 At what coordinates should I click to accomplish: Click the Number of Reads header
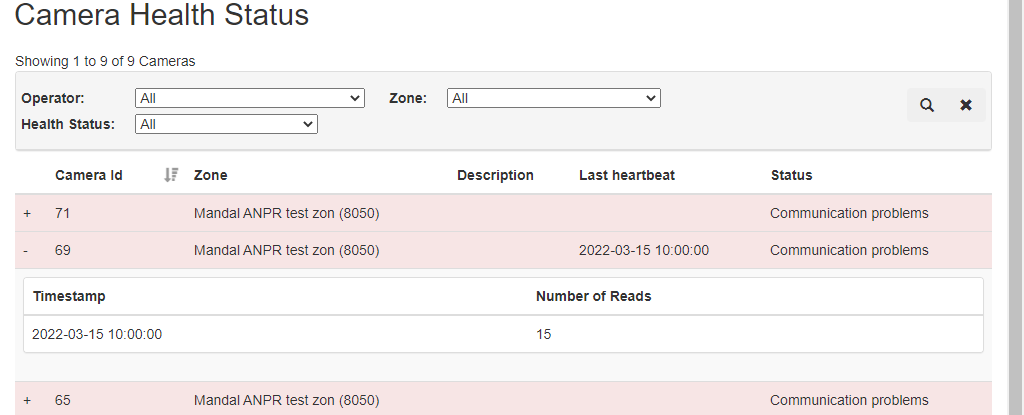594,296
